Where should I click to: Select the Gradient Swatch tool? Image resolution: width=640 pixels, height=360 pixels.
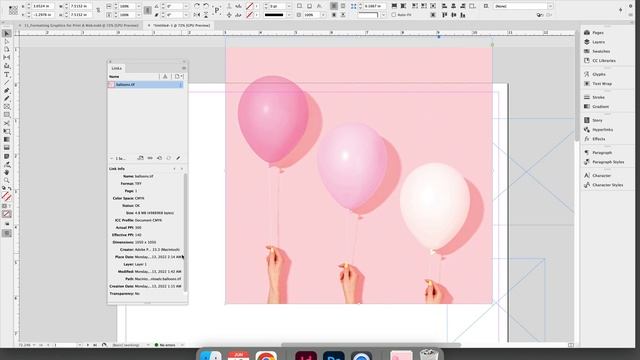7,140
